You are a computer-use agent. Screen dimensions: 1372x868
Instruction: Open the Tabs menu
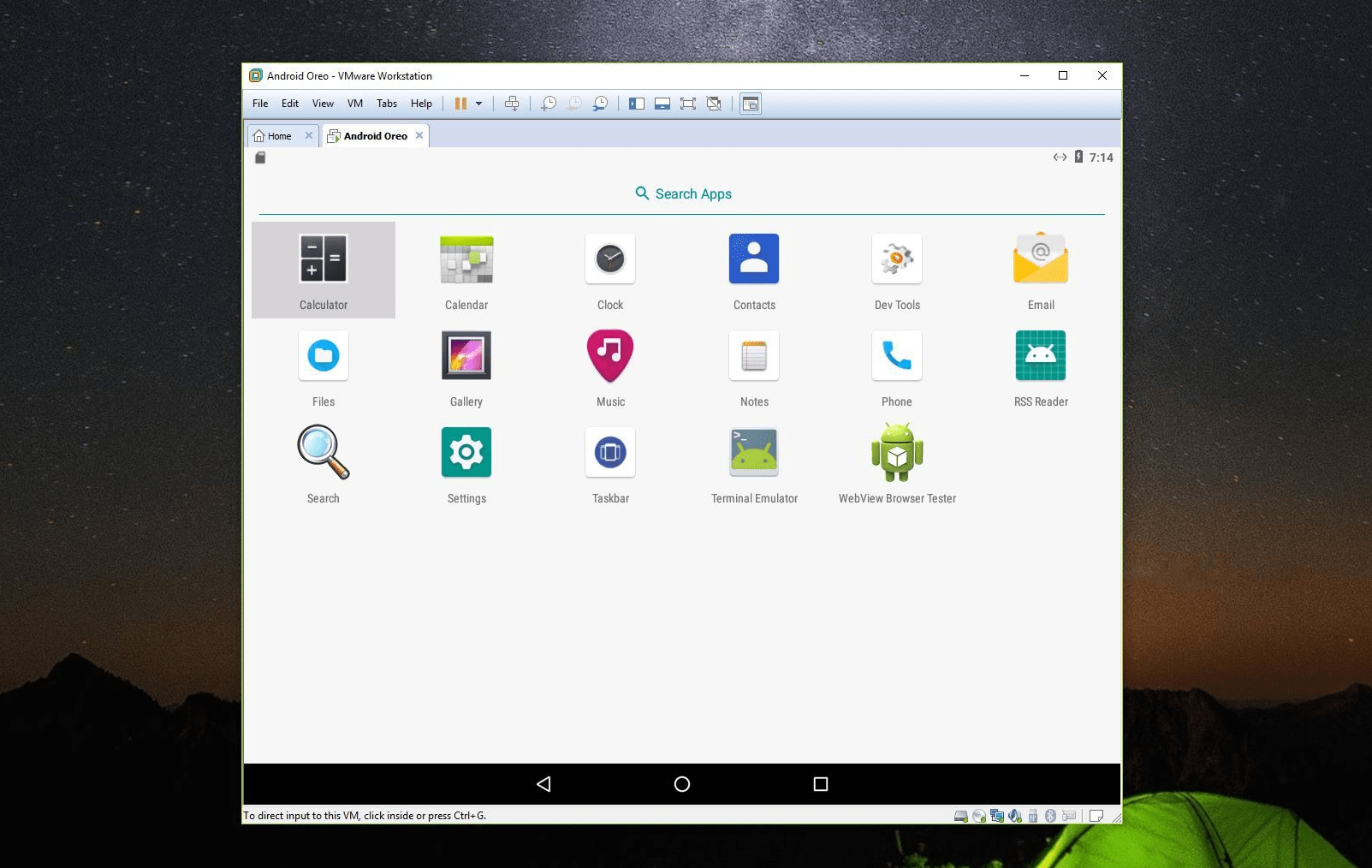387,104
